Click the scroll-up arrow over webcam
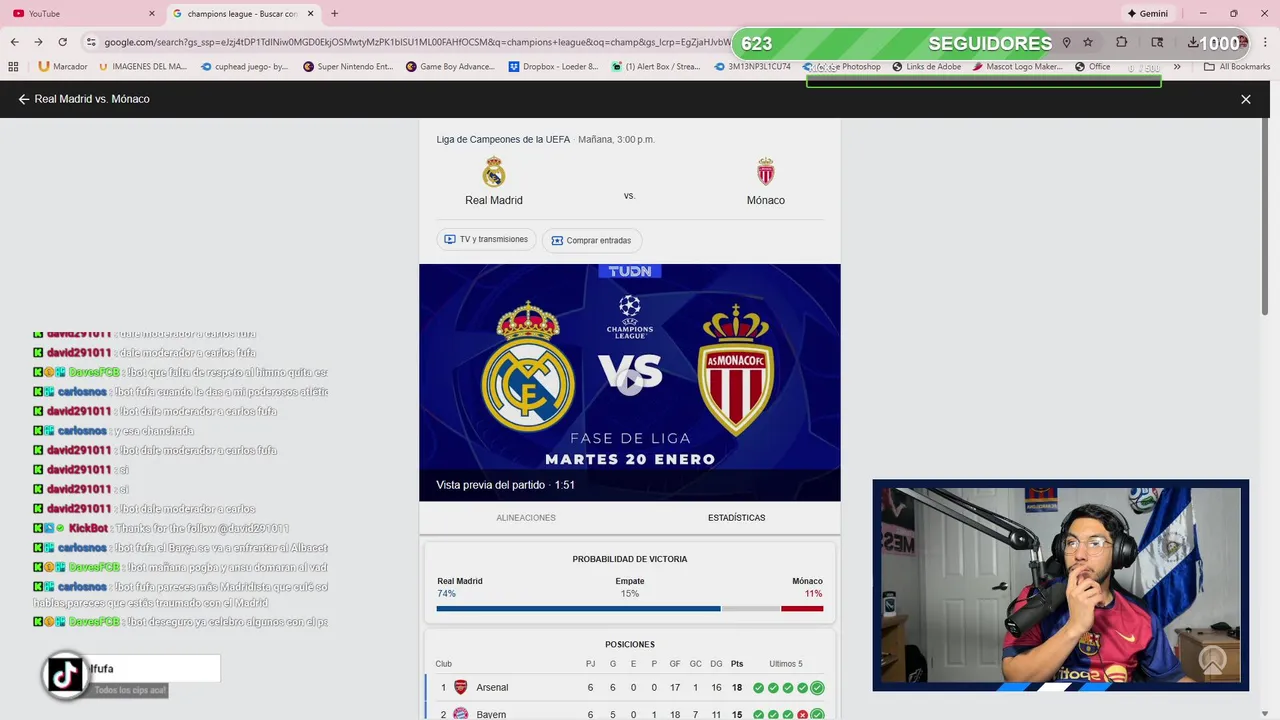Image resolution: width=1280 pixels, height=720 pixels. 1213,661
